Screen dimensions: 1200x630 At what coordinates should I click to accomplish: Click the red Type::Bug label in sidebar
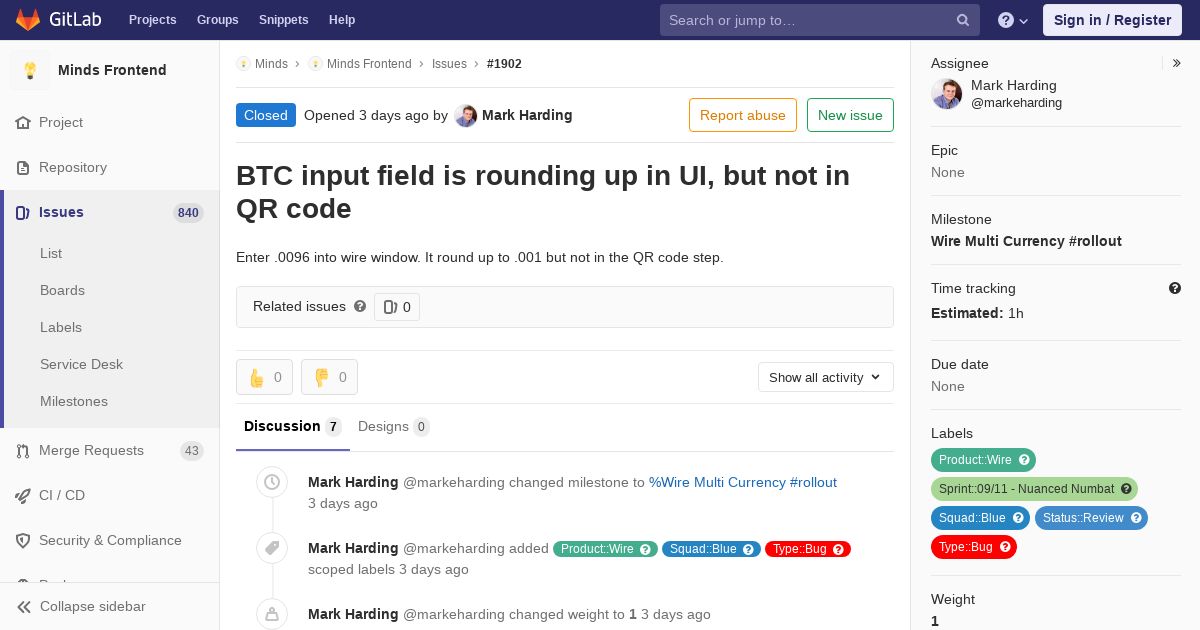974,547
